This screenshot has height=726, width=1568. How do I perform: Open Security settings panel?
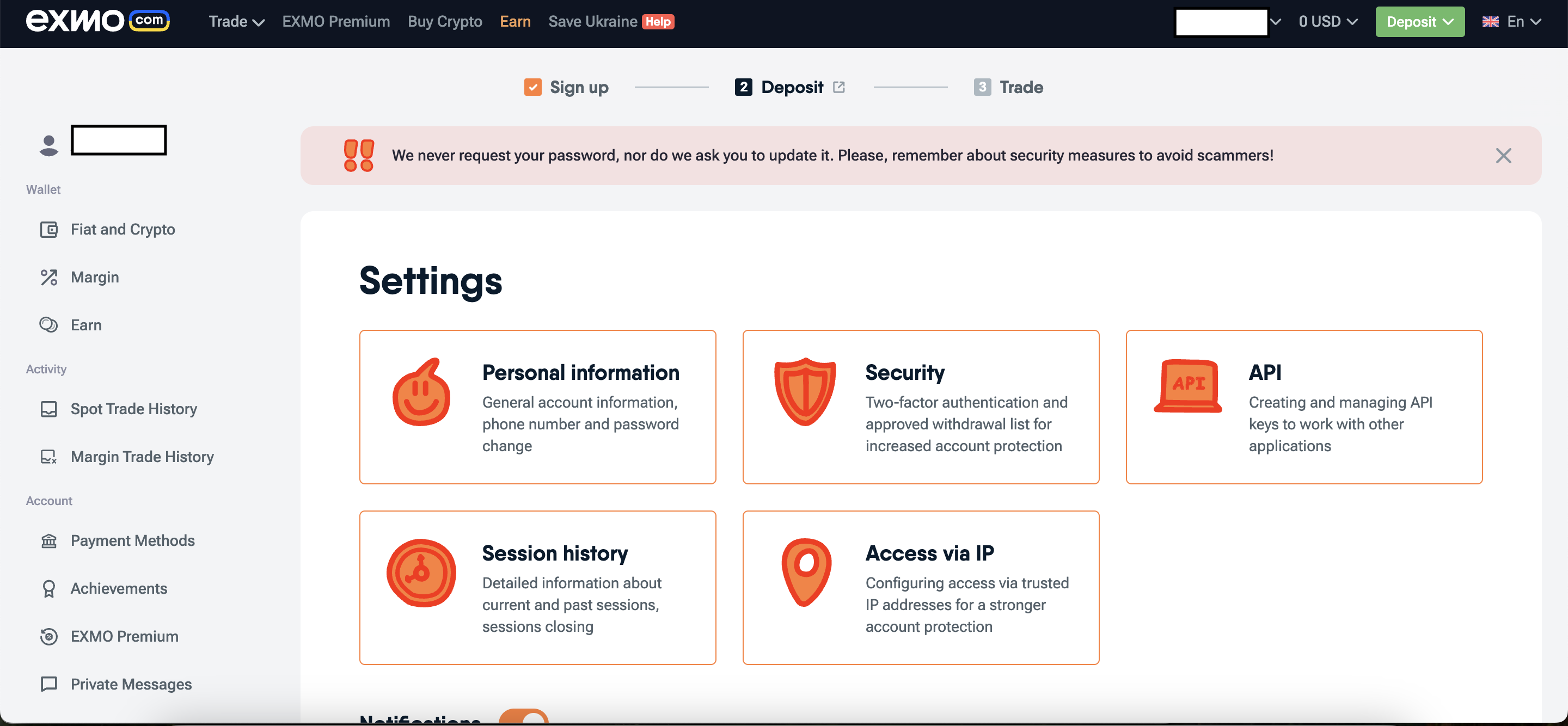click(921, 406)
